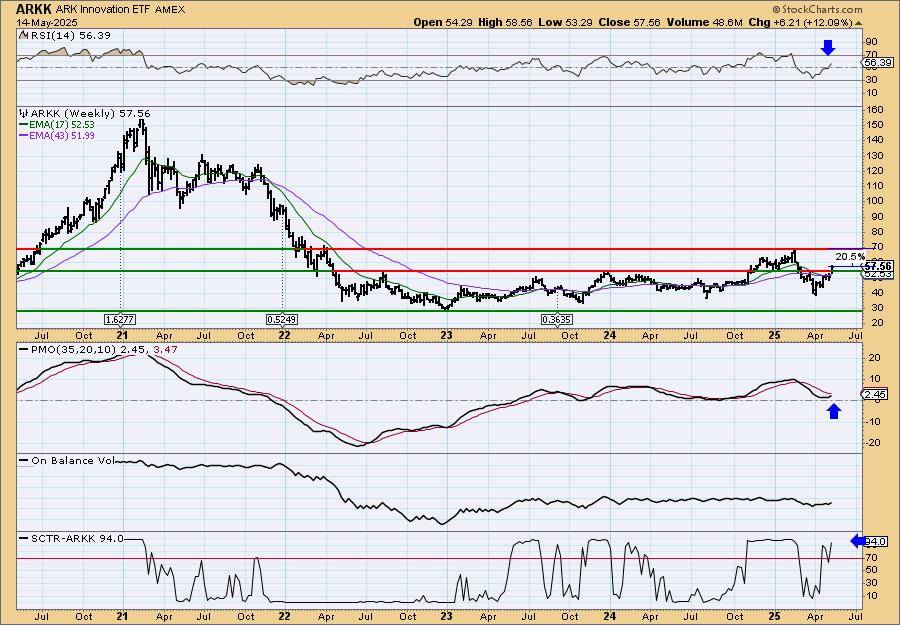Click the 94.0 SCTR value tag on the axis
The image size is (900, 625).
pyautogui.click(x=876, y=541)
